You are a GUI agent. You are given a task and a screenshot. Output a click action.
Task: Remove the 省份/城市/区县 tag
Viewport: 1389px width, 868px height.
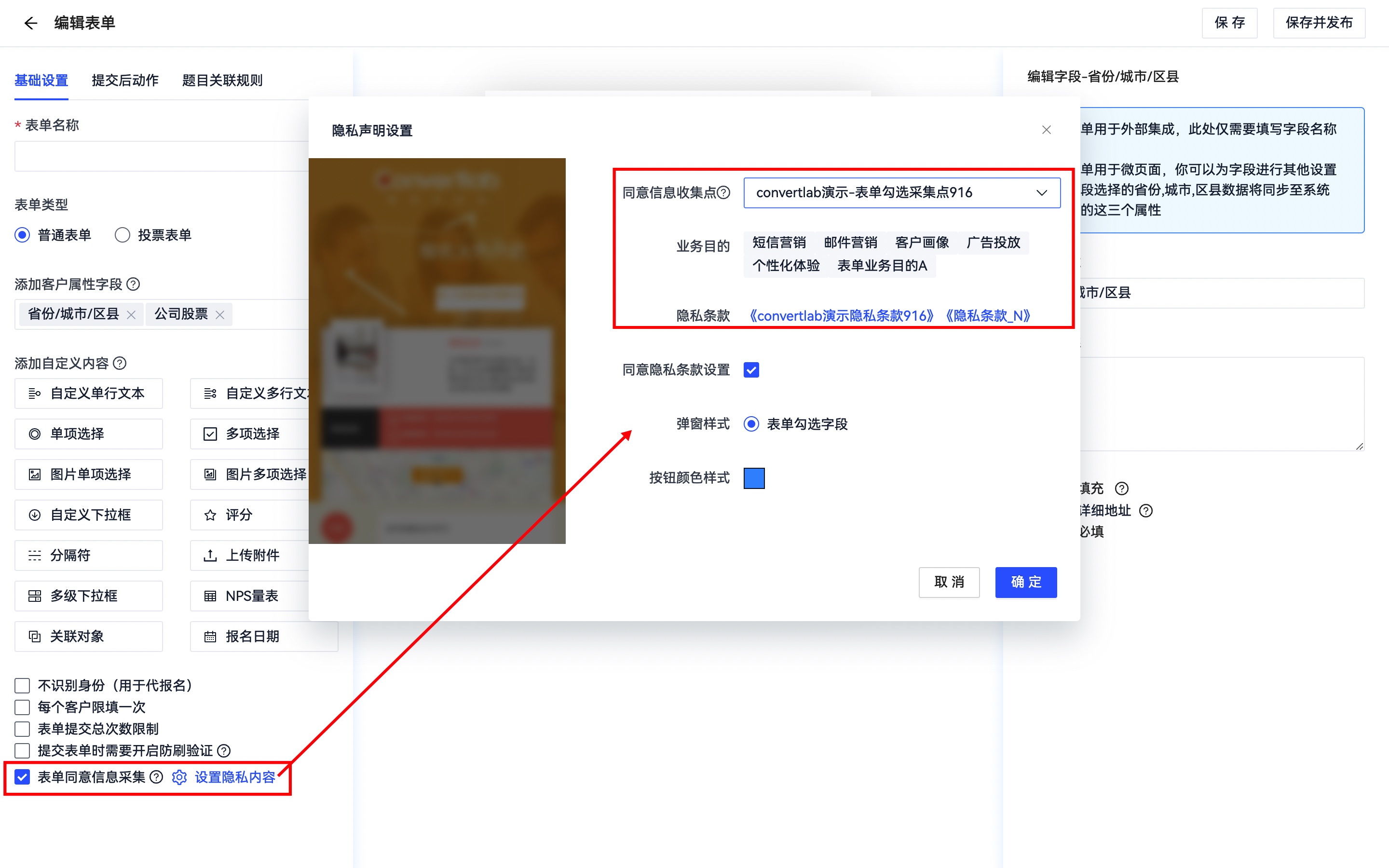click(x=131, y=314)
